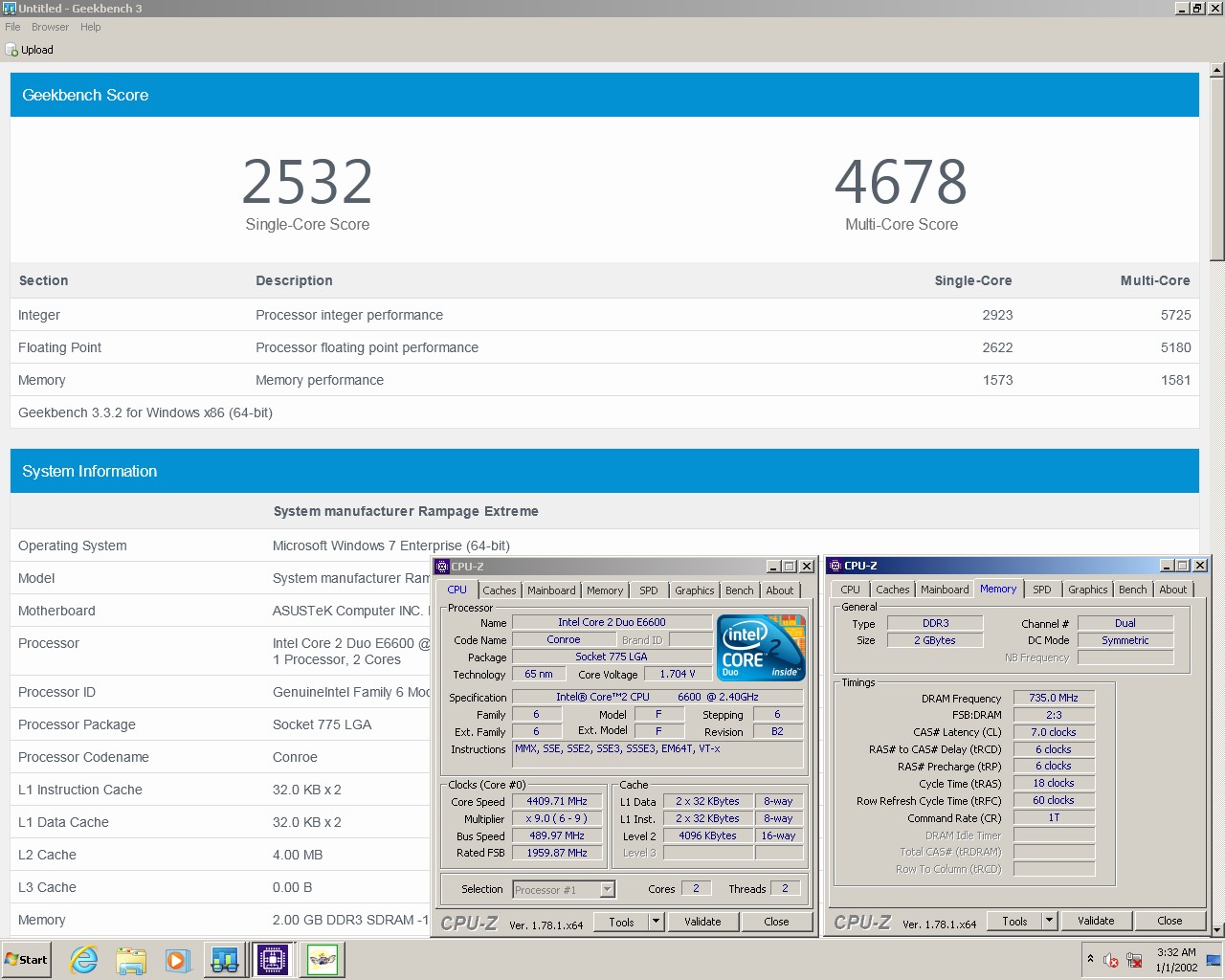Viewport: 1225px width, 980px height.
Task: Open Caches tab in right CPU-Z window
Action: 892,590
